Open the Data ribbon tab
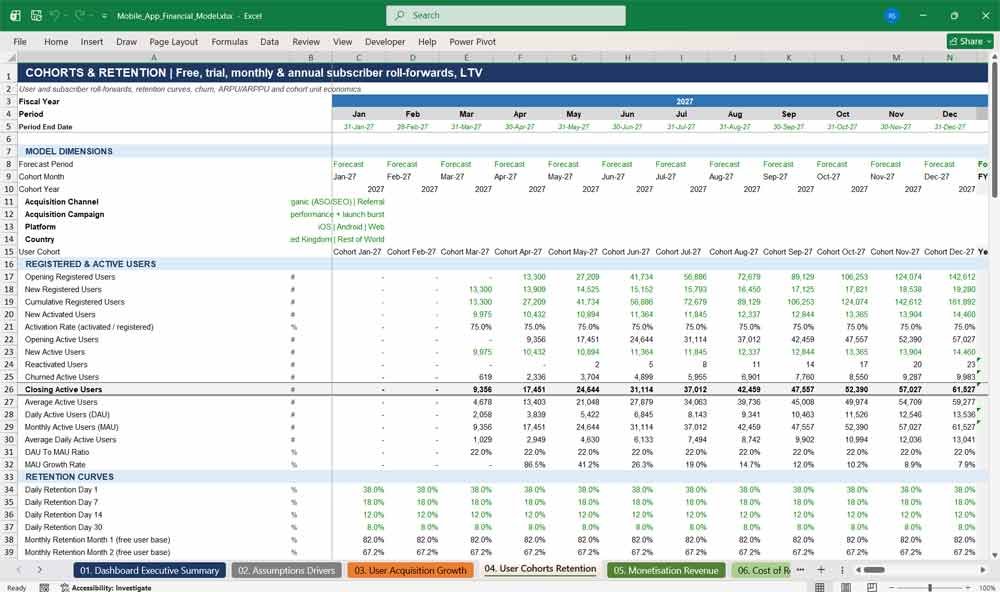This screenshot has width=1000, height=592. tap(269, 41)
